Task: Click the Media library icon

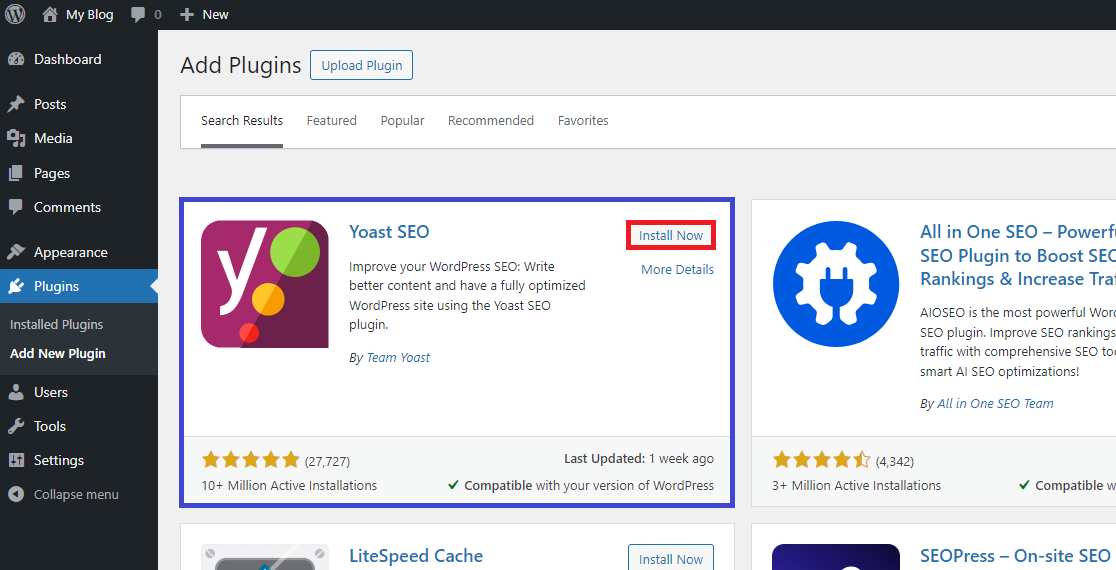Action: 16,138
